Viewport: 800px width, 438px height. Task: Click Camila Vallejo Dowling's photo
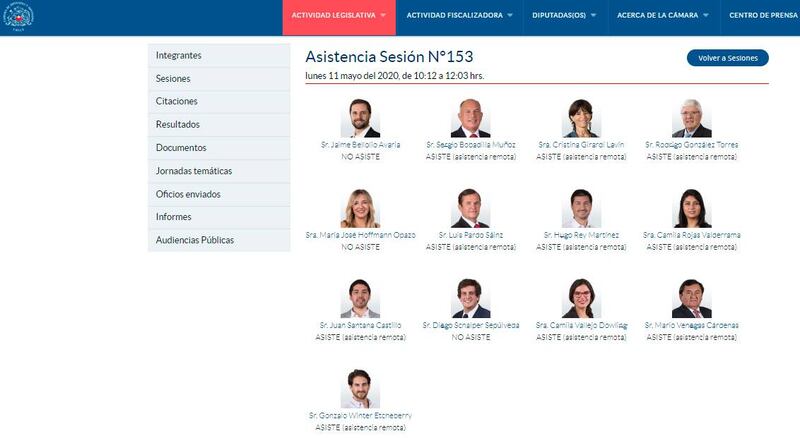coord(581,299)
